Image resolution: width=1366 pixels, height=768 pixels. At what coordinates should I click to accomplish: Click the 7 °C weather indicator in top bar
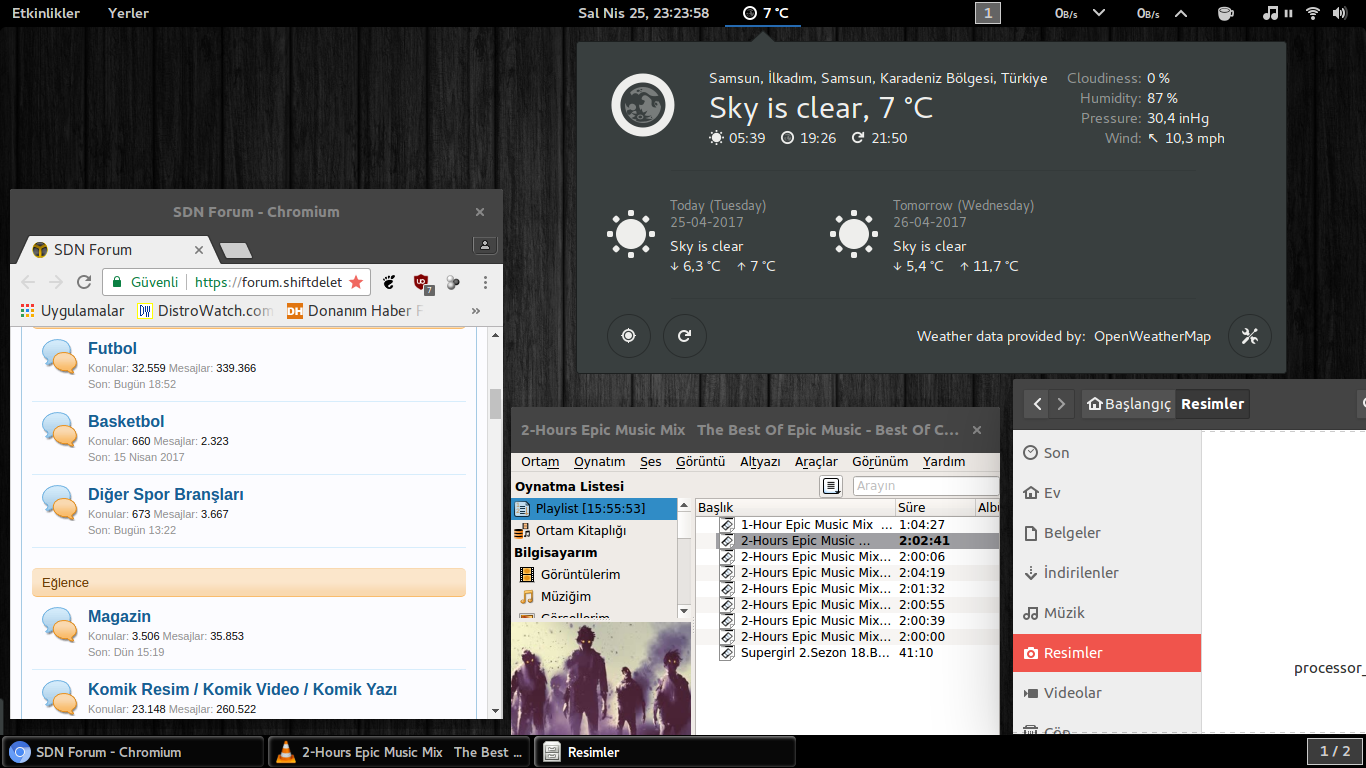766,13
